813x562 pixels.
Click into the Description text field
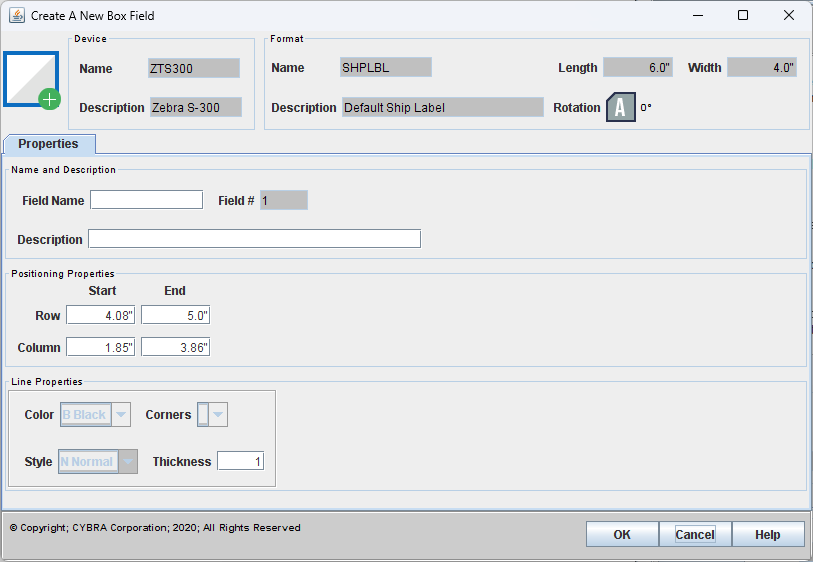(x=254, y=239)
